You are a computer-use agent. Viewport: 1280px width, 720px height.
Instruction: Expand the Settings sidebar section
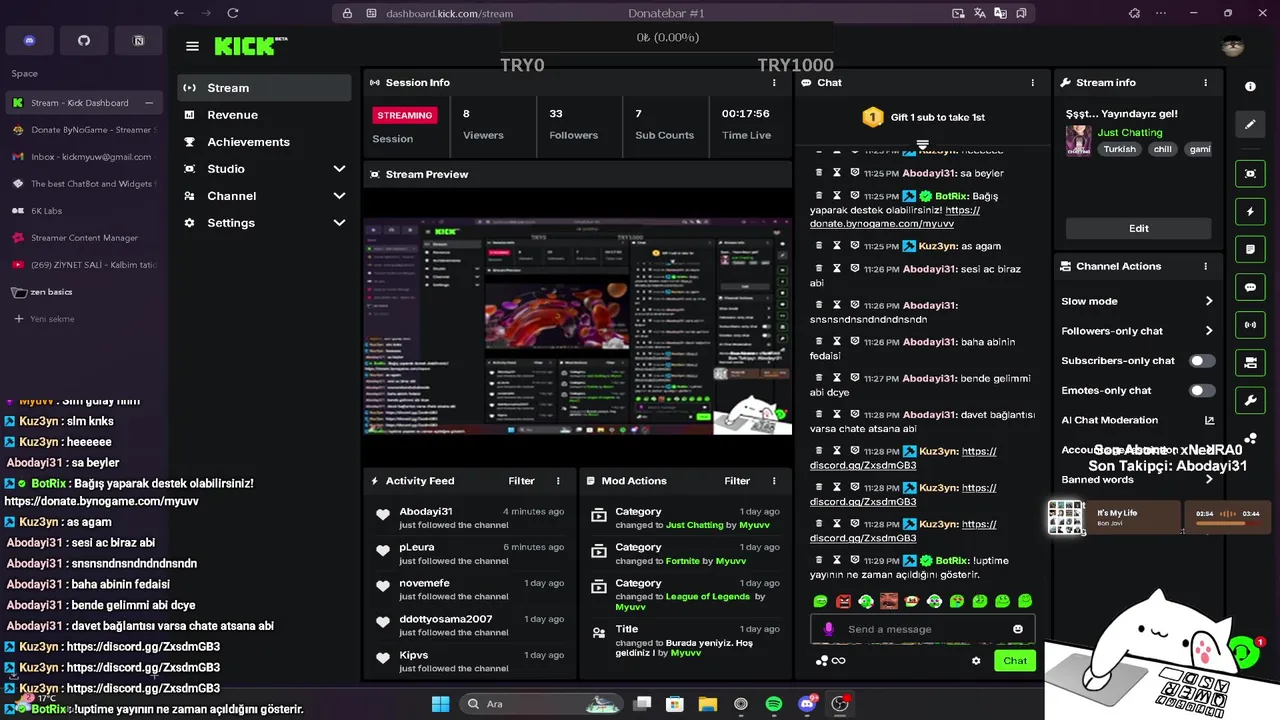[x=339, y=223]
